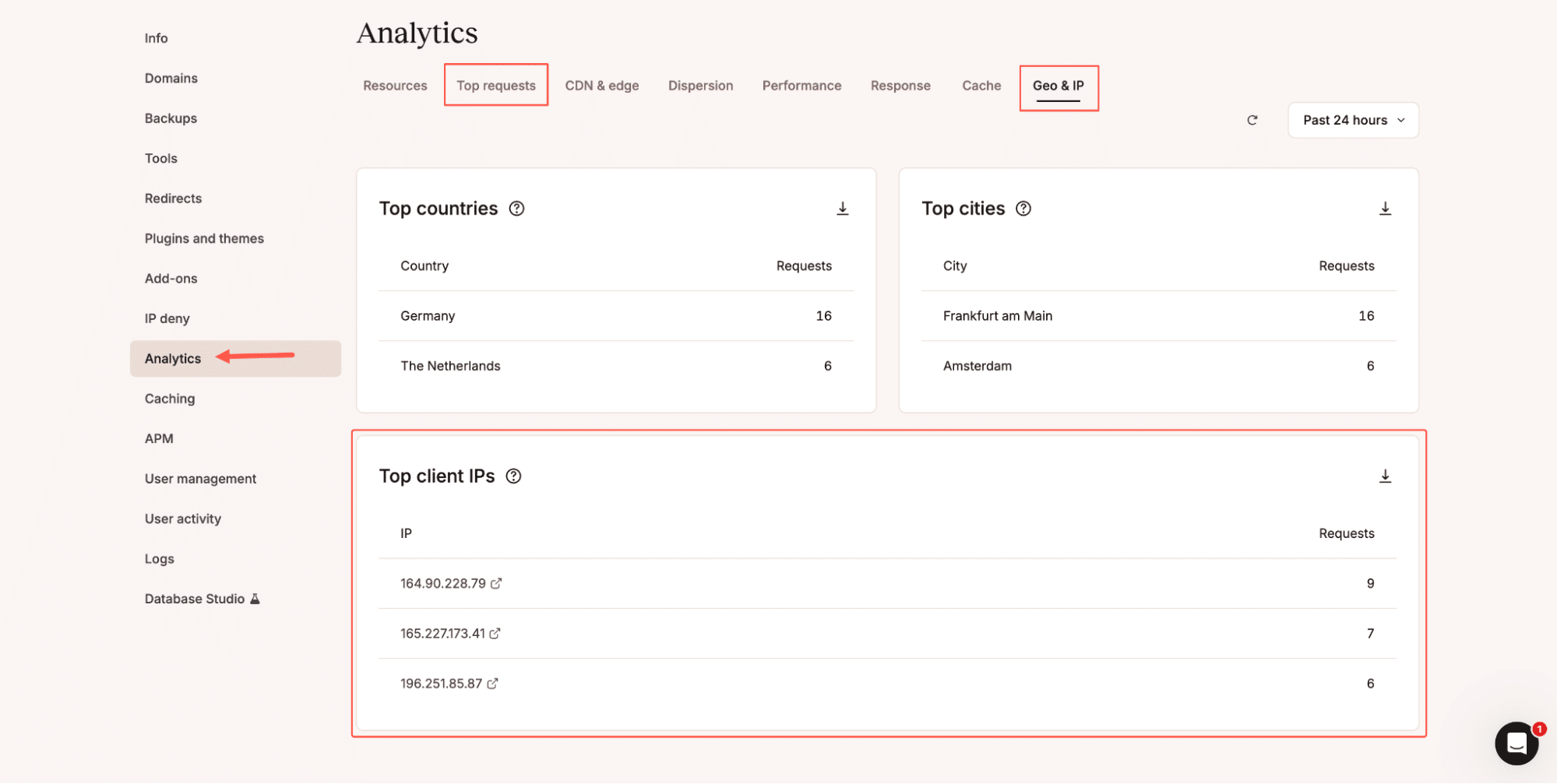Open the Cache analytics tab
The height and width of the screenshot is (784, 1557).
(x=981, y=86)
